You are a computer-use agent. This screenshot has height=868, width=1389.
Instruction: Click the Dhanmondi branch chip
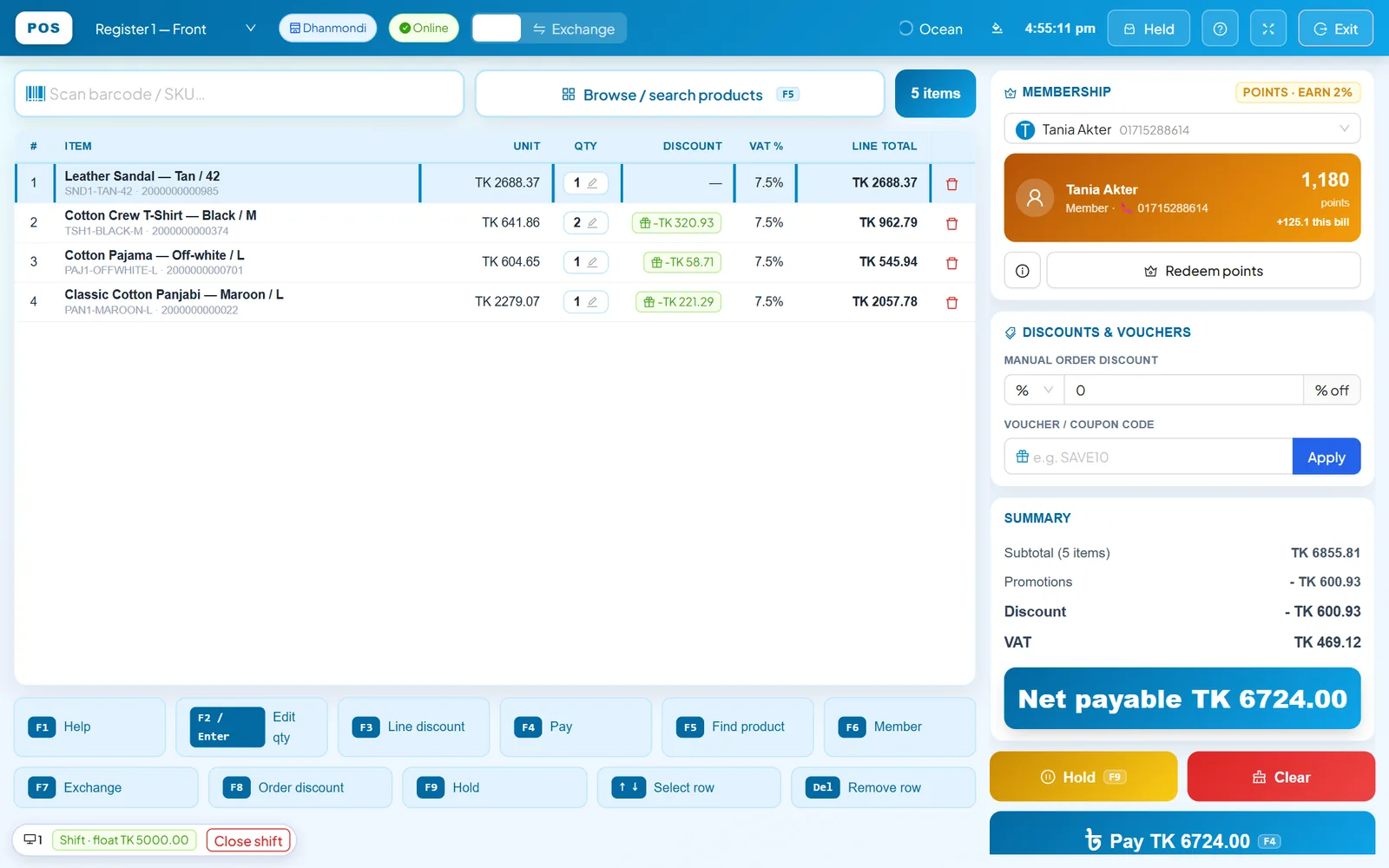(x=328, y=28)
